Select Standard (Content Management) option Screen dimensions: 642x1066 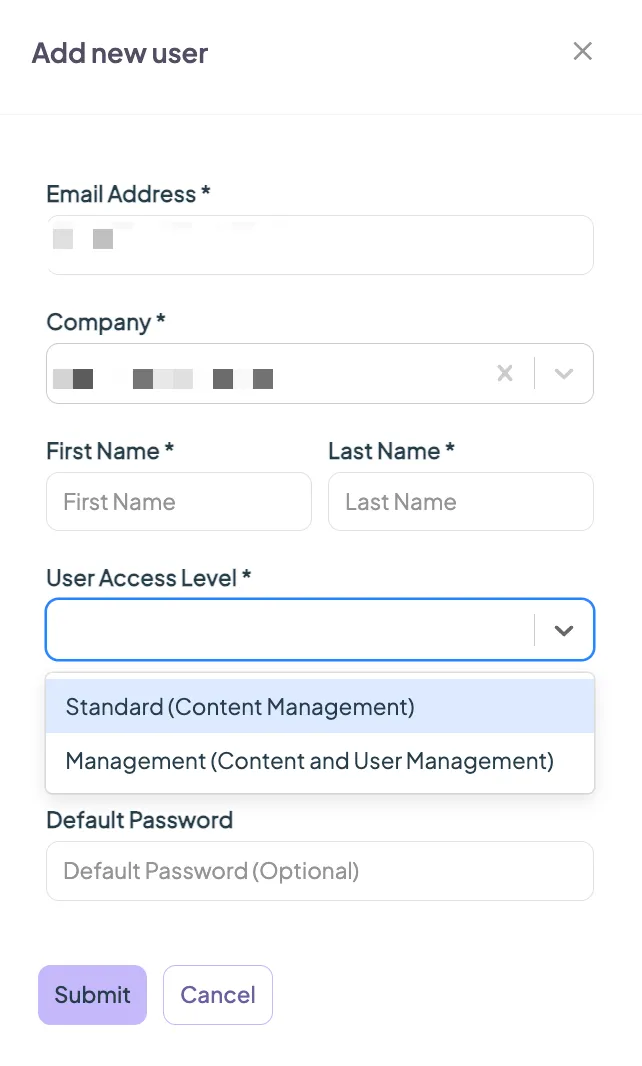click(x=320, y=706)
